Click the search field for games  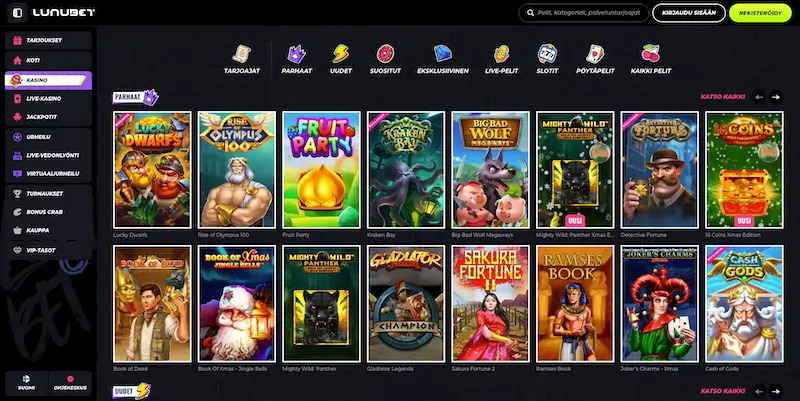tap(584, 13)
